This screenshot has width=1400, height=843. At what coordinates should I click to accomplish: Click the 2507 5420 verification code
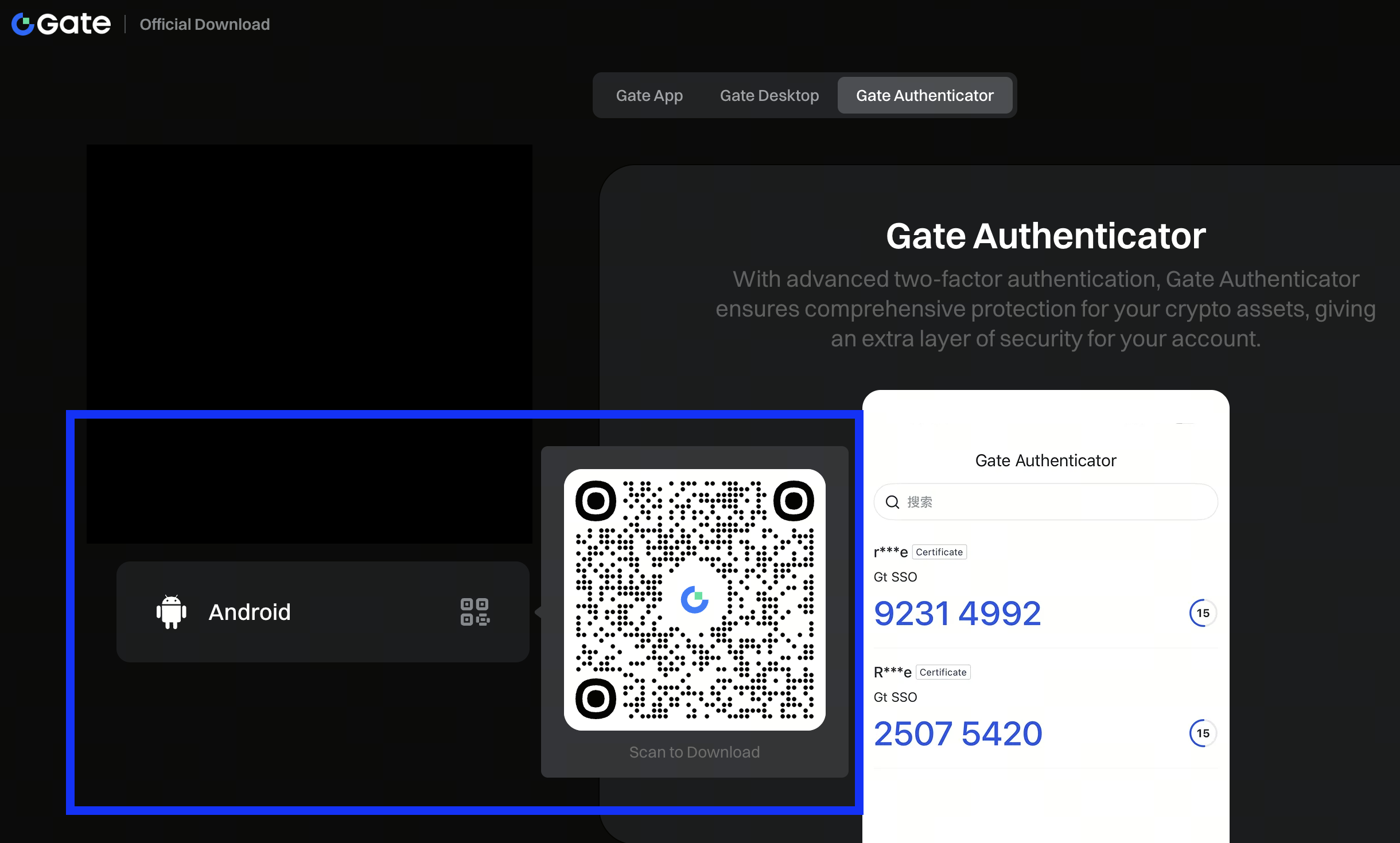[958, 734]
